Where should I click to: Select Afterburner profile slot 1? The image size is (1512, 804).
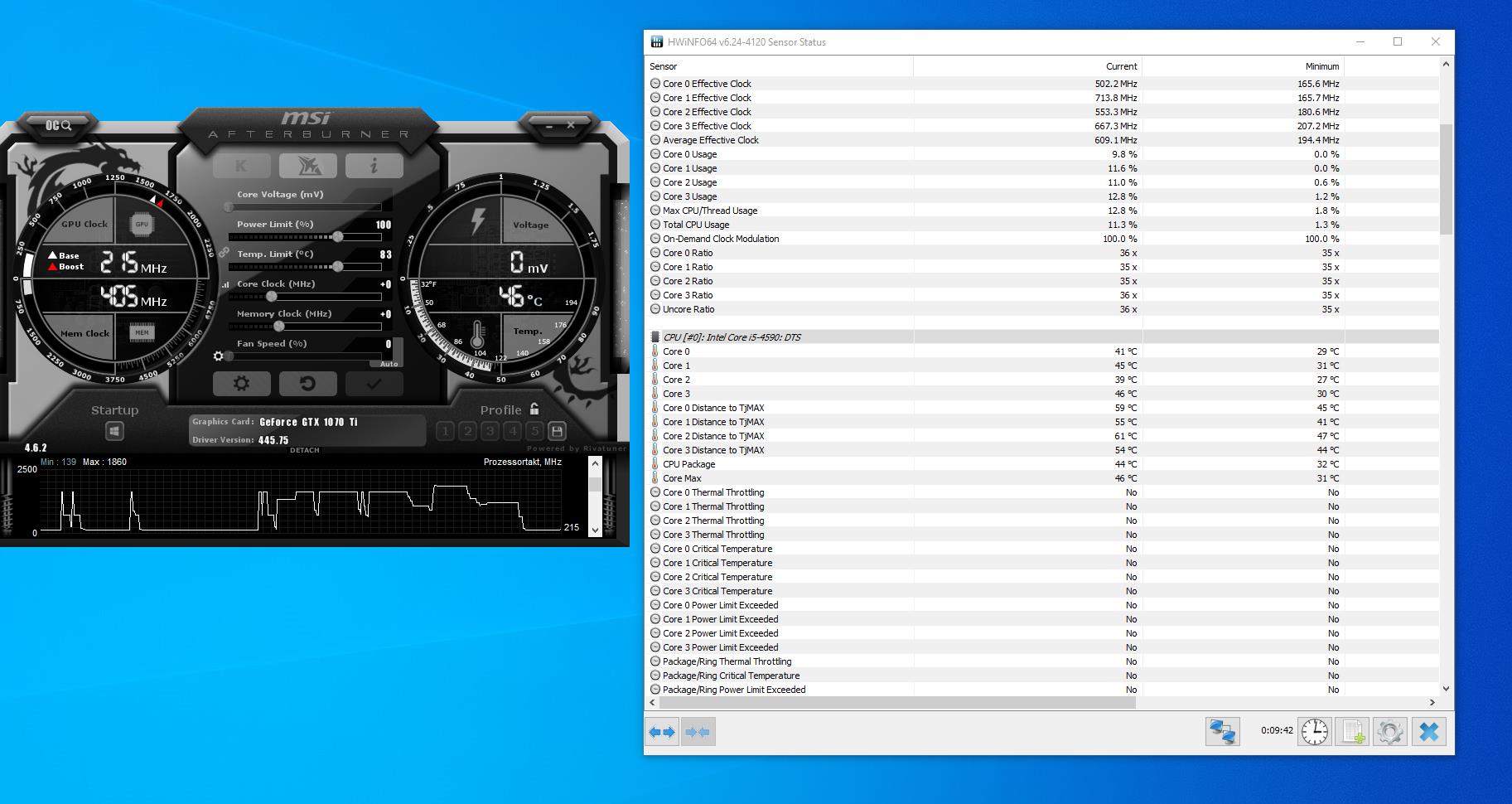pos(445,431)
